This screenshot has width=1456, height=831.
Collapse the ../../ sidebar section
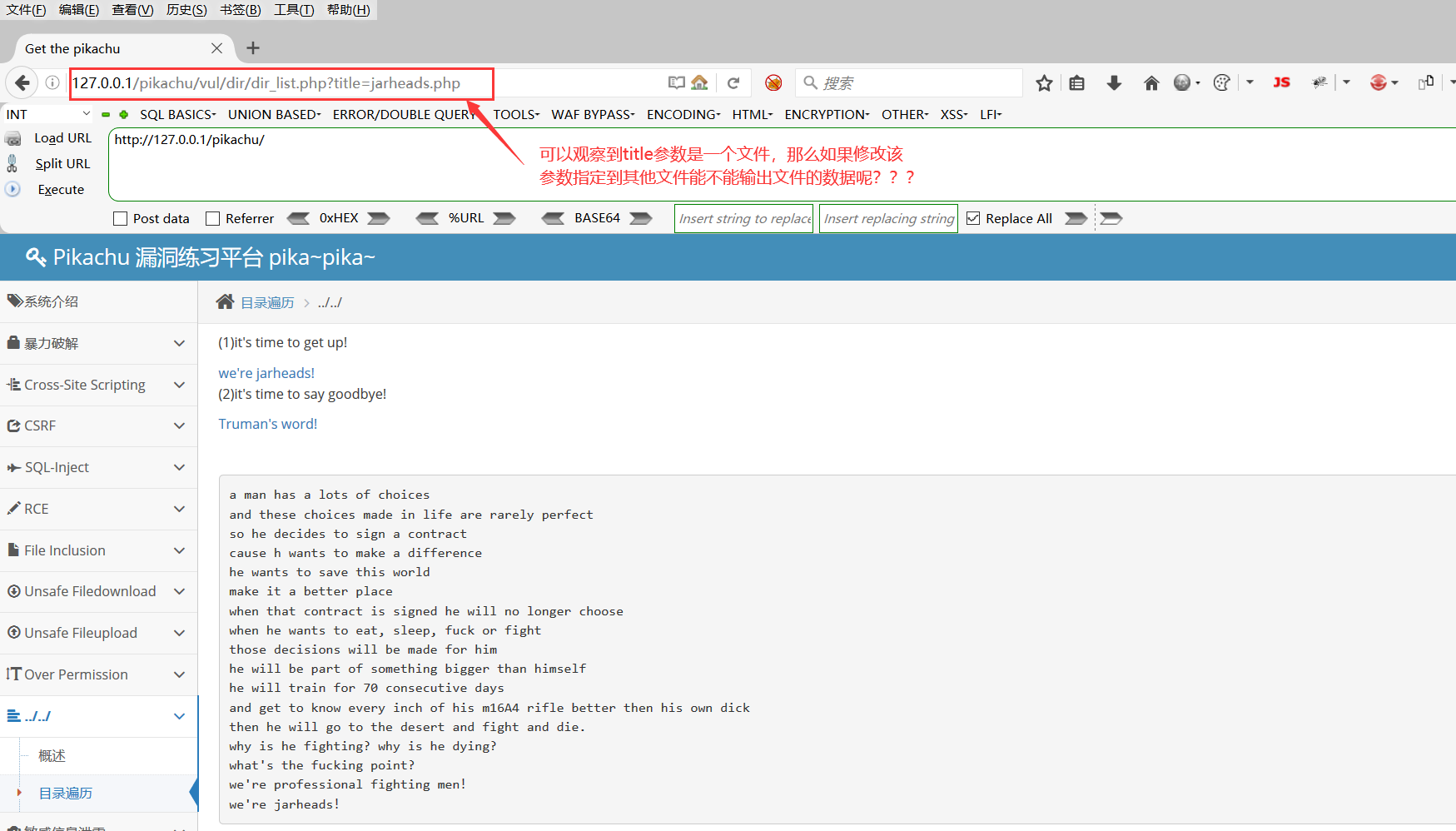click(x=98, y=716)
